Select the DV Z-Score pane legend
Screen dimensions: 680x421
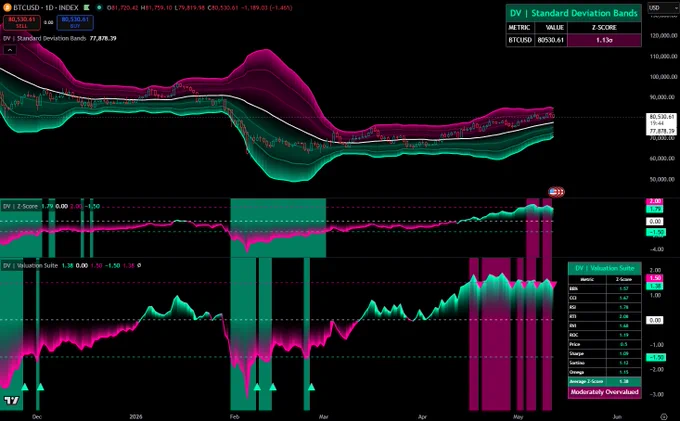(20, 206)
